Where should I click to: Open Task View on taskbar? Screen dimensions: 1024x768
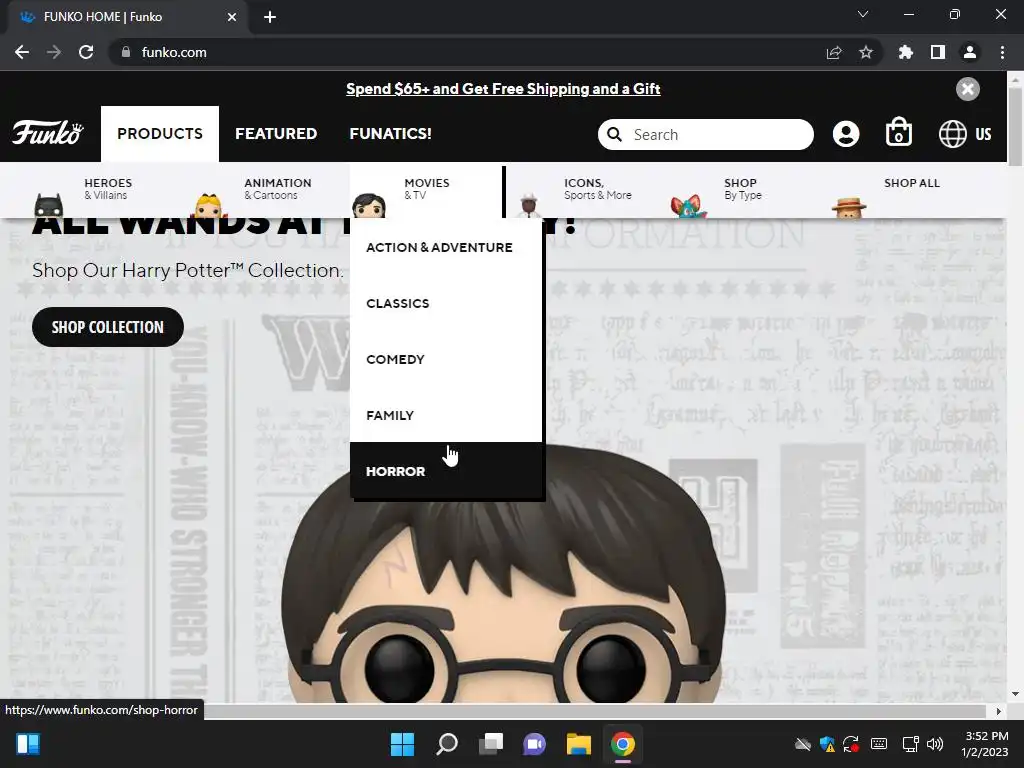tap(491, 744)
